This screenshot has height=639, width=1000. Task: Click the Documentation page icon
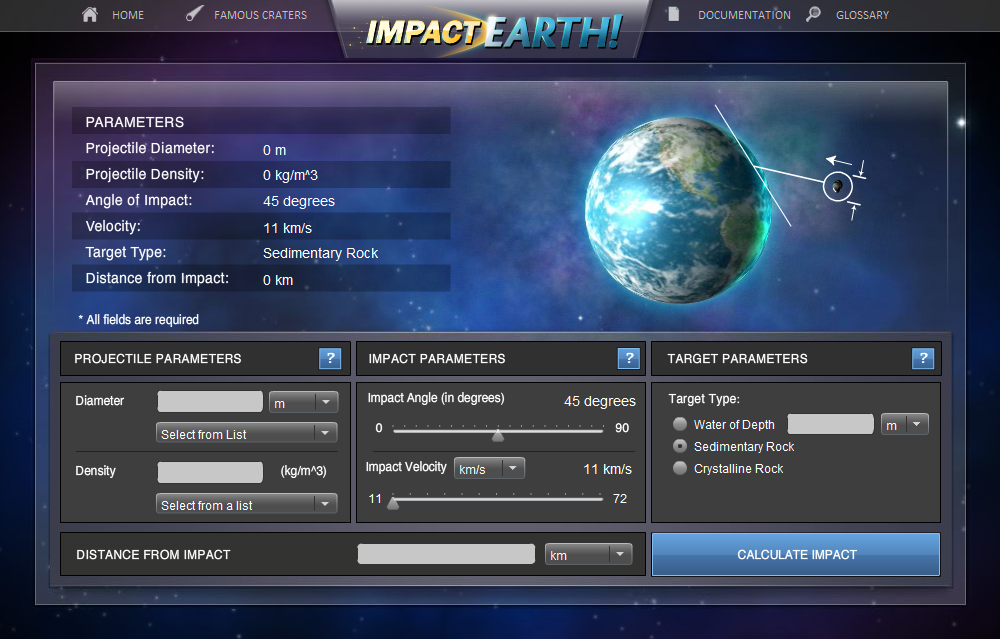coord(674,15)
